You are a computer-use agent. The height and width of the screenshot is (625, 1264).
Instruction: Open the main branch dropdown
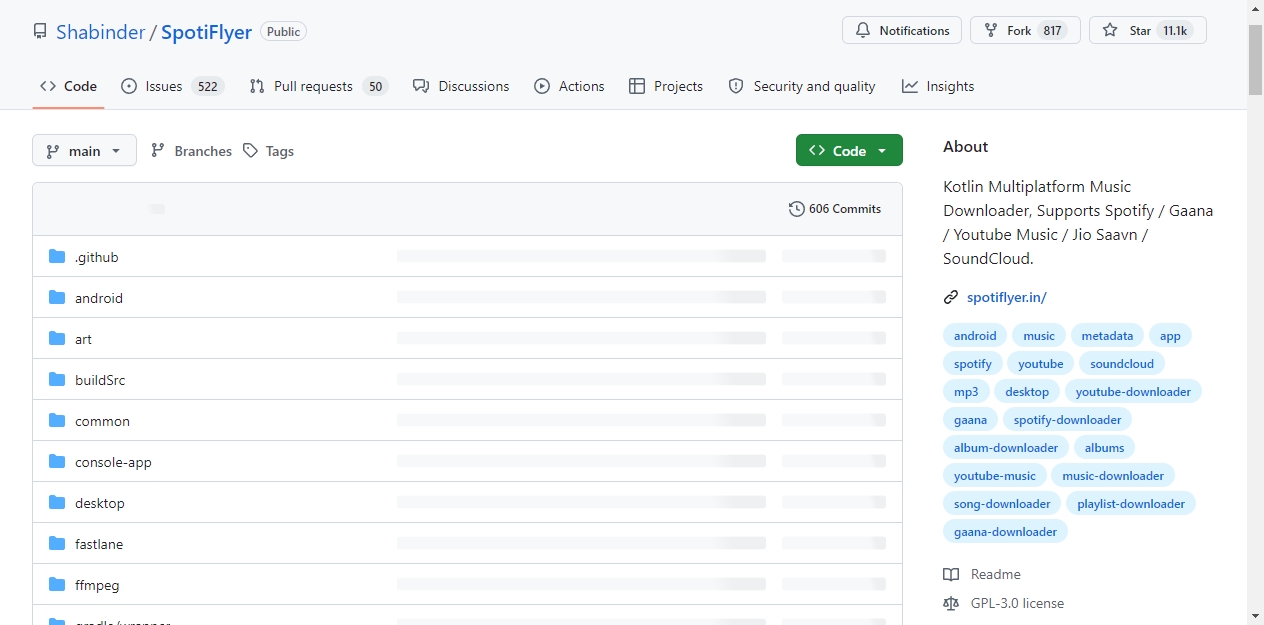(84, 151)
